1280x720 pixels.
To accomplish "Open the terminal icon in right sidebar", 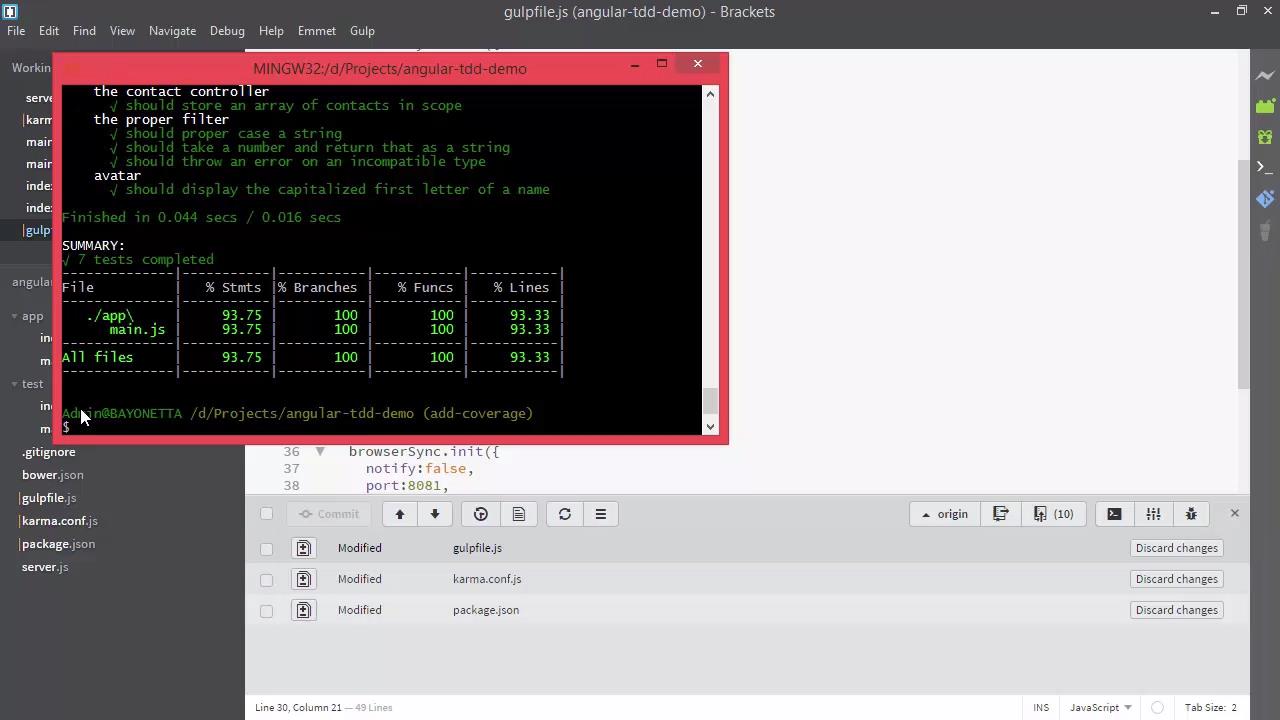I will point(1265,167).
